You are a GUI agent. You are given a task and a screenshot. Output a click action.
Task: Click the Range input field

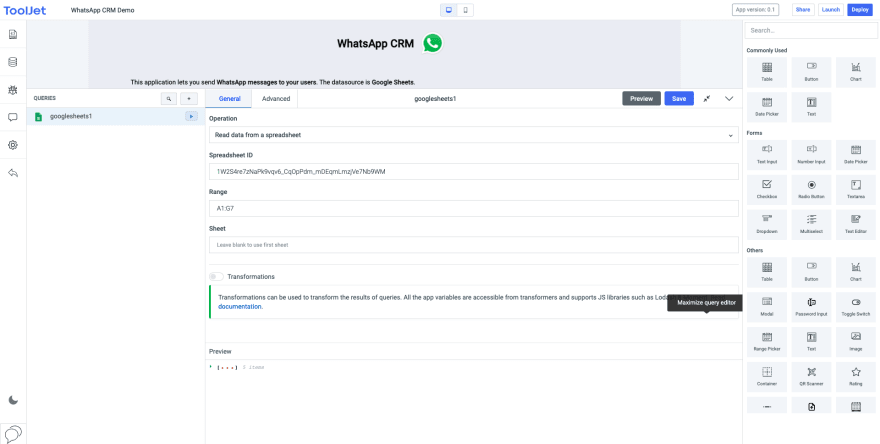pos(474,208)
